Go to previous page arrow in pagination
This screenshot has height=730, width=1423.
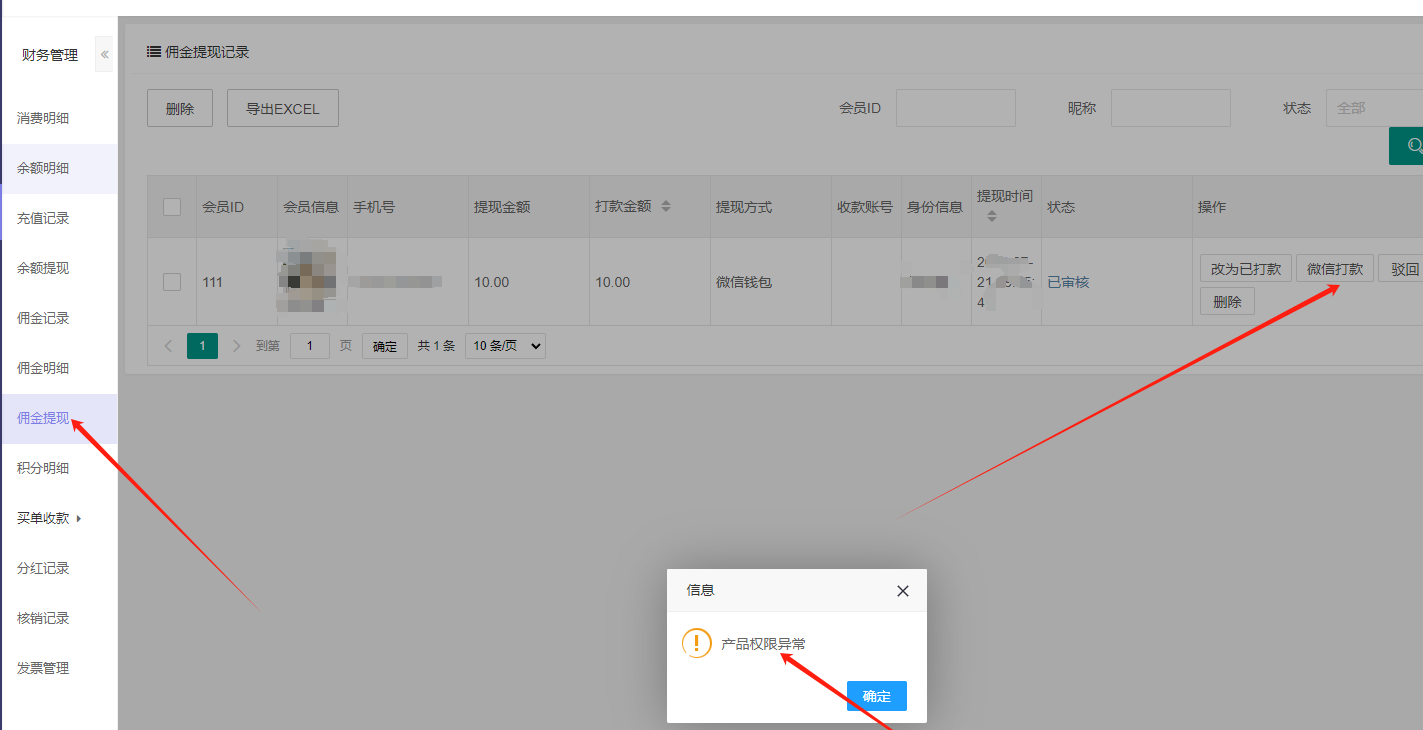pos(168,346)
